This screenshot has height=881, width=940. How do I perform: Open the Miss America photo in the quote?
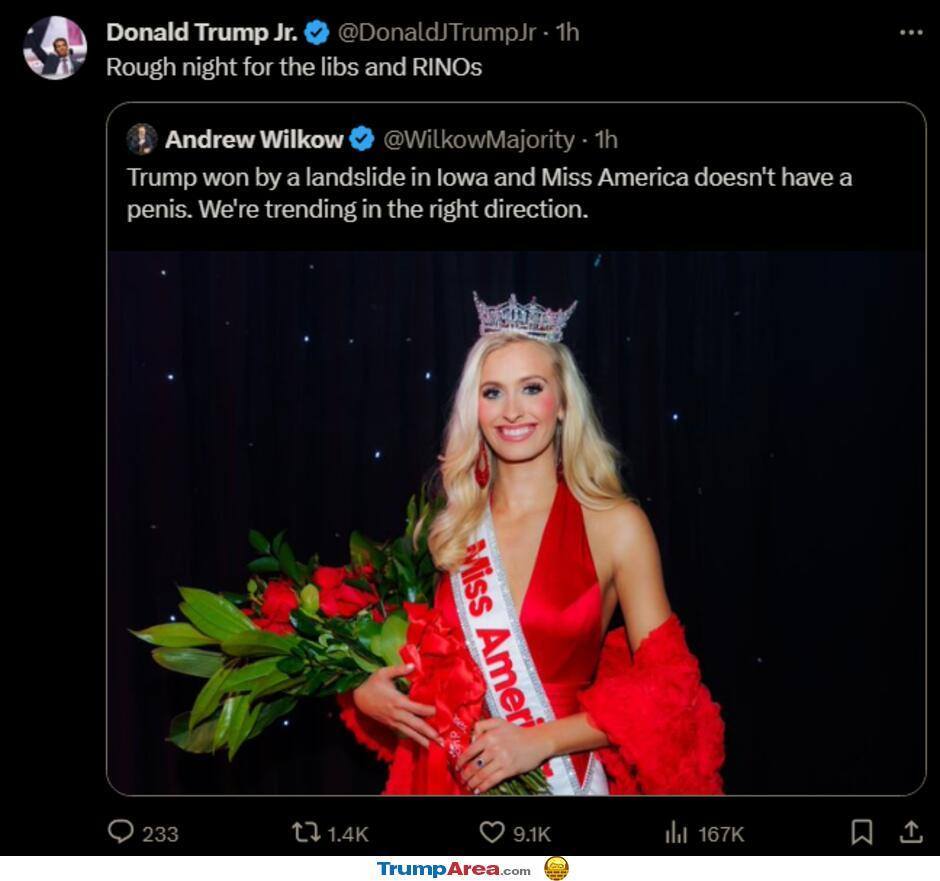(x=516, y=523)
